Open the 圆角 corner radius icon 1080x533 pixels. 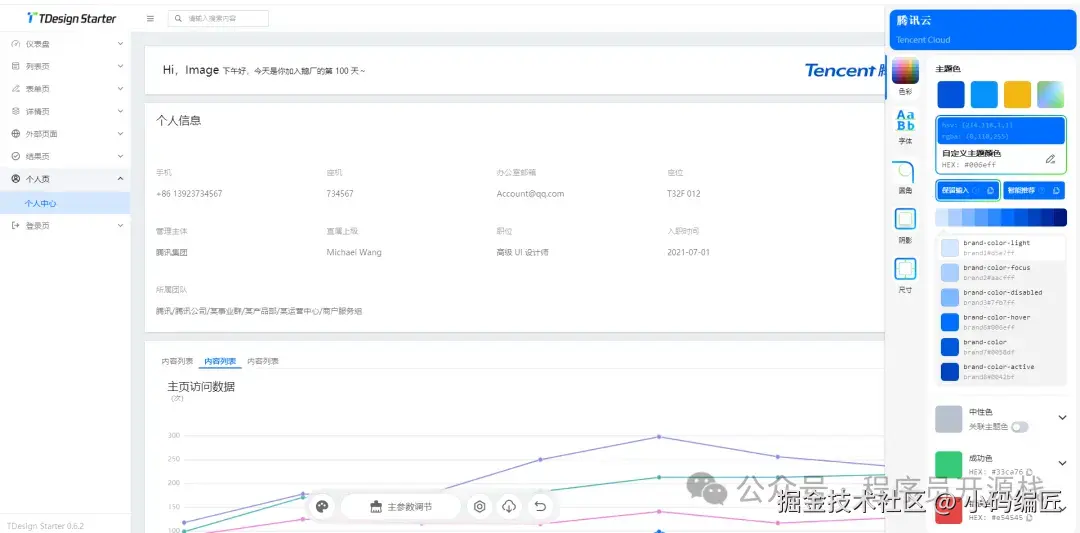905,171
